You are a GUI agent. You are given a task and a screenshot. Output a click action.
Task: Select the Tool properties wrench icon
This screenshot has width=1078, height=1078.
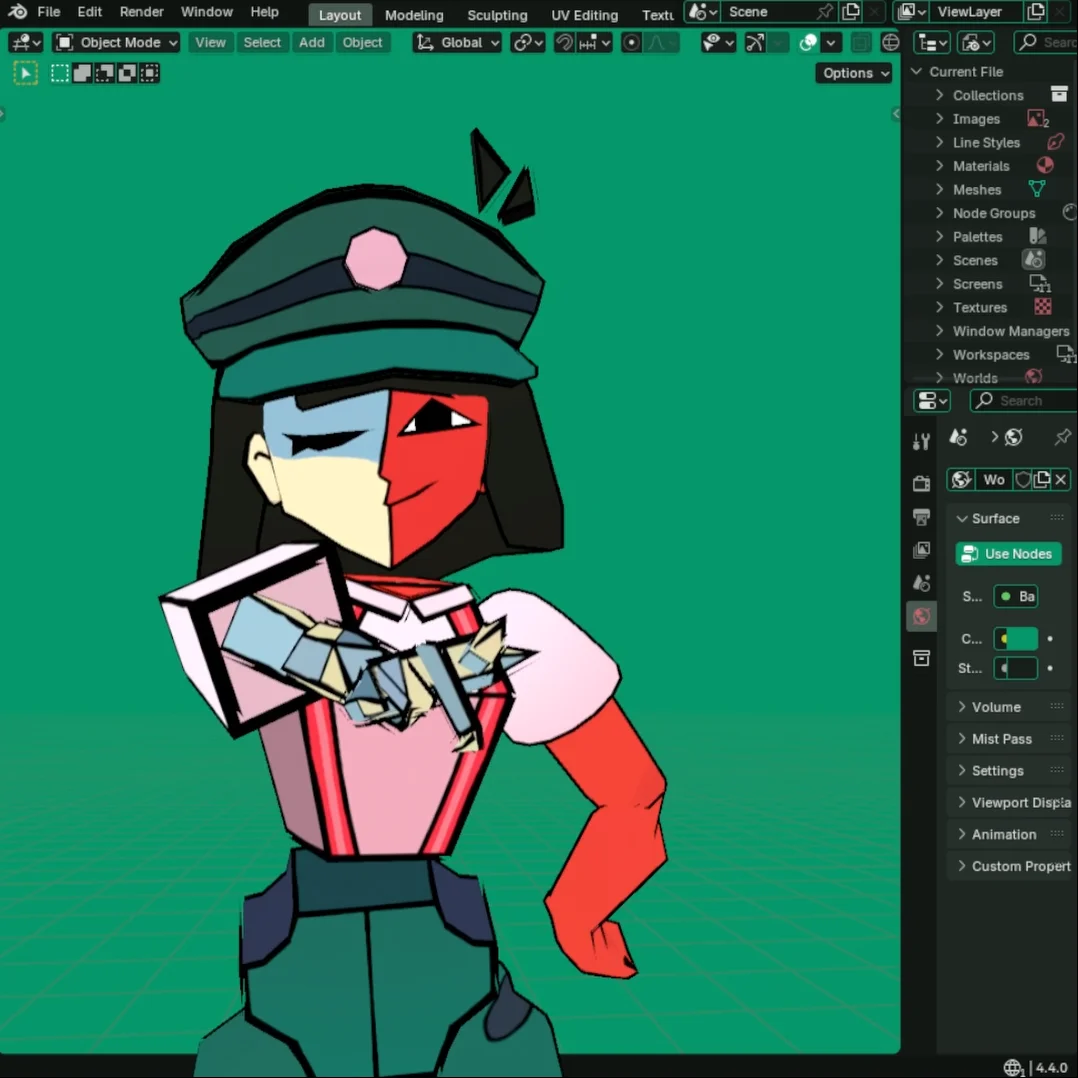click(921, 440)
